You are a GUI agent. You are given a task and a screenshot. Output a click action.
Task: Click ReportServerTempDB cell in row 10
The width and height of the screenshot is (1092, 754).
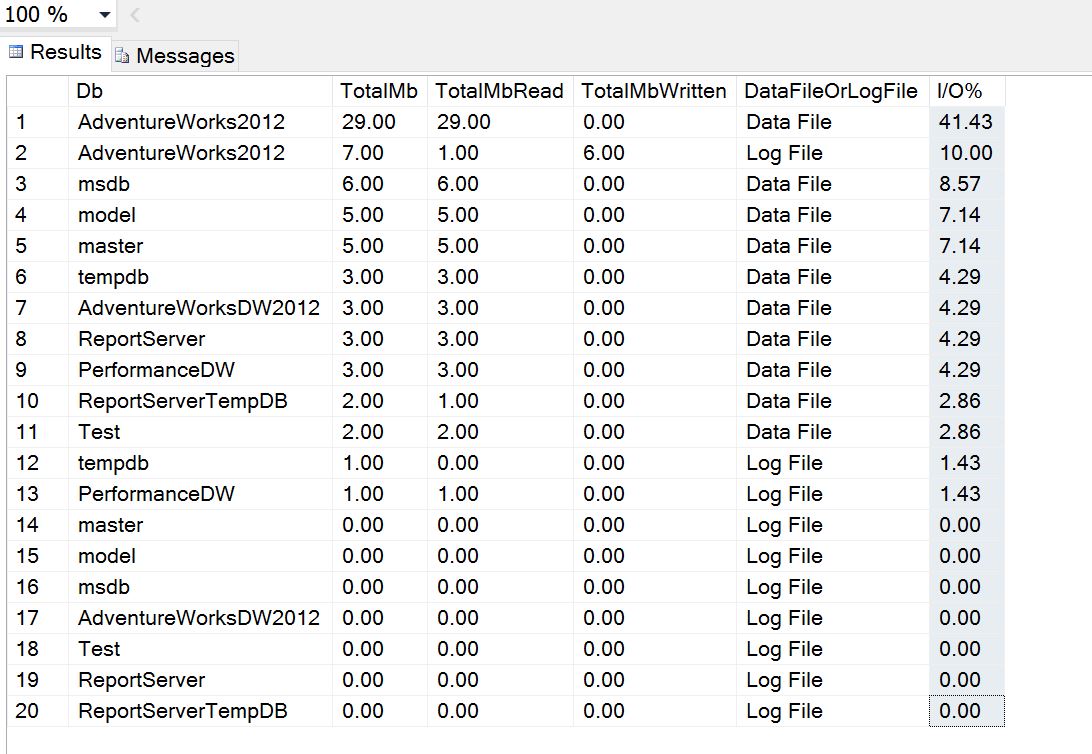tap(201, 401)
